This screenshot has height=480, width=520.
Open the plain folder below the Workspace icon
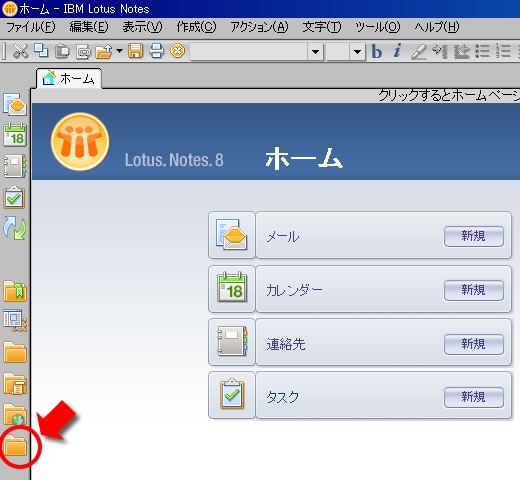coord(15,352)
